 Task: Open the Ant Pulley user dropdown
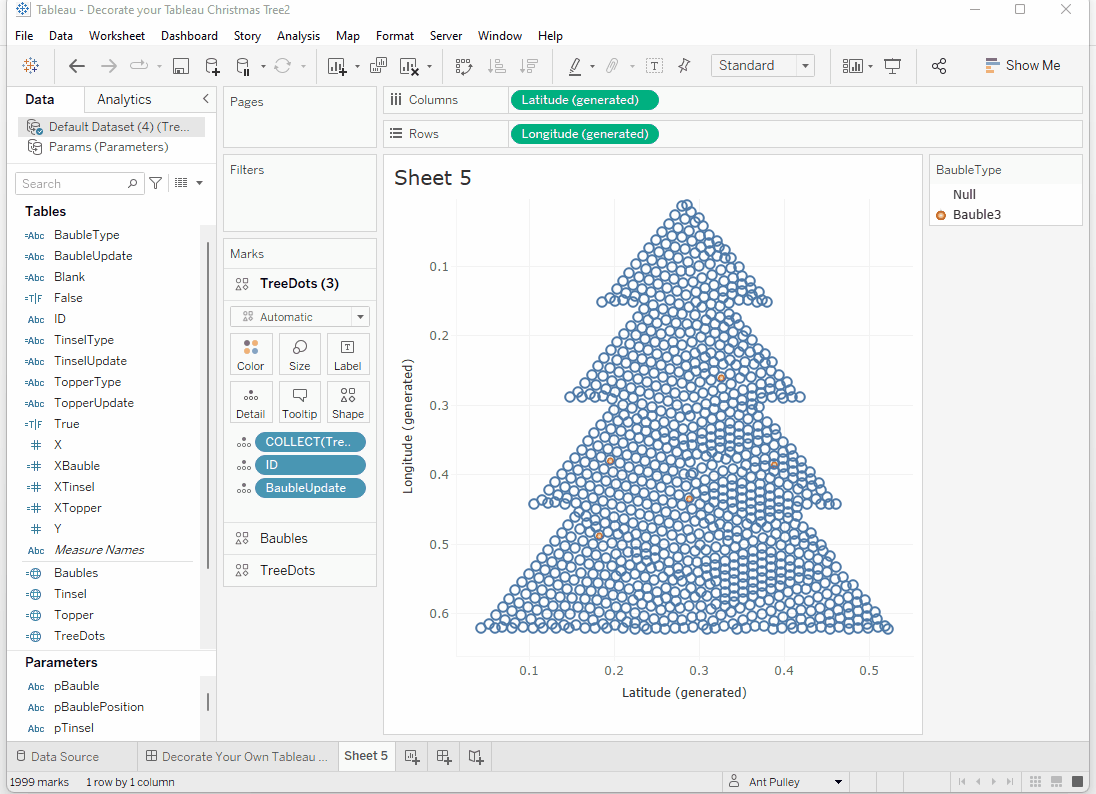point(786,782)
